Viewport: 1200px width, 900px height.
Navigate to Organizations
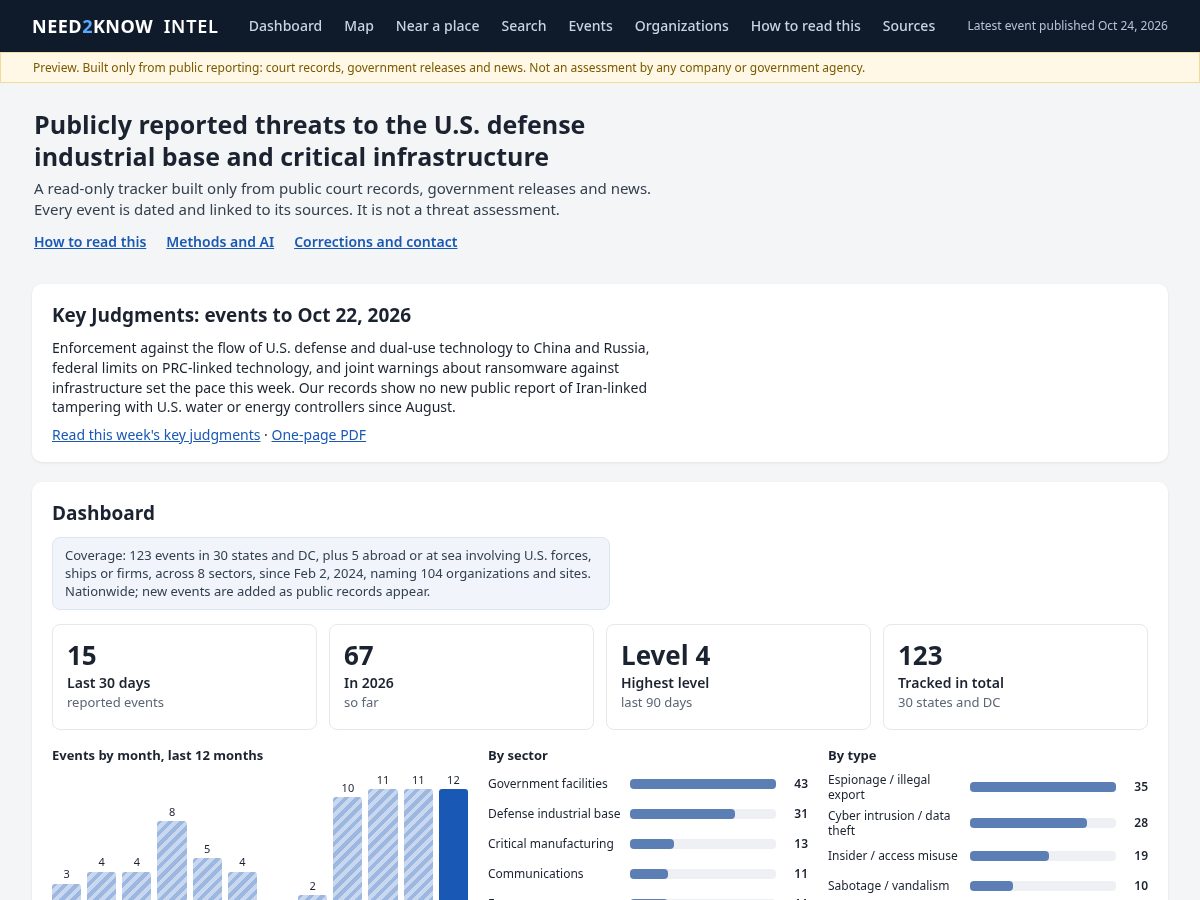click(682, 26)
